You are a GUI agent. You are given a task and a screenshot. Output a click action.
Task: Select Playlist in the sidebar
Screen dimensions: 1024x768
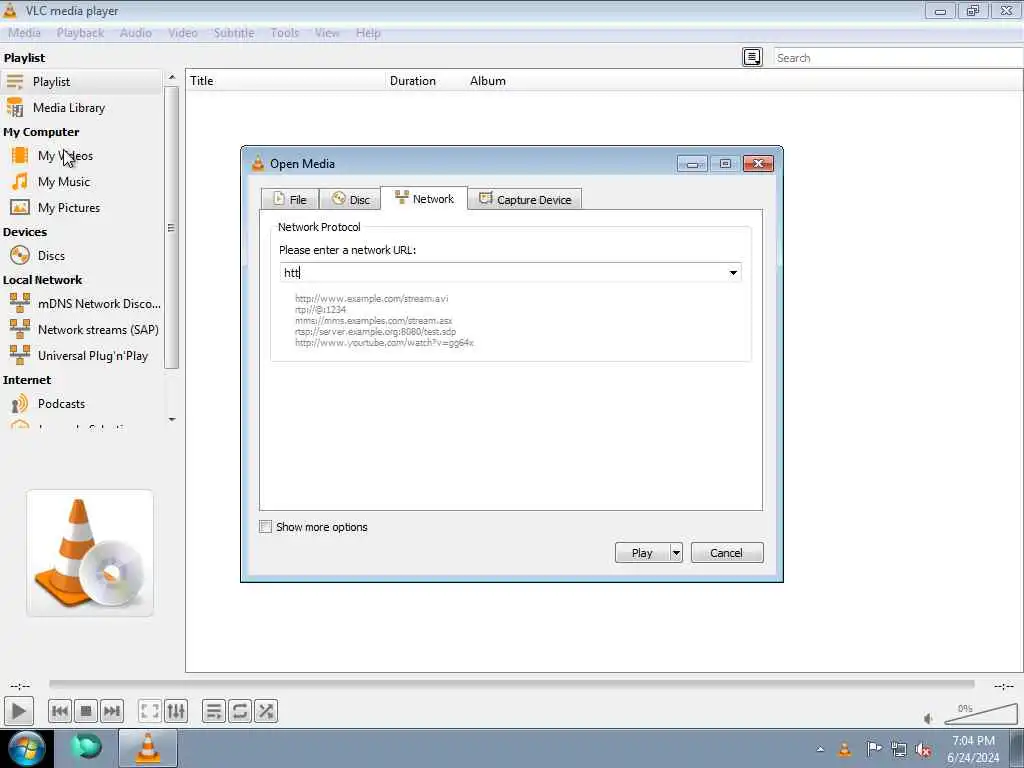(x=81, y=82)
